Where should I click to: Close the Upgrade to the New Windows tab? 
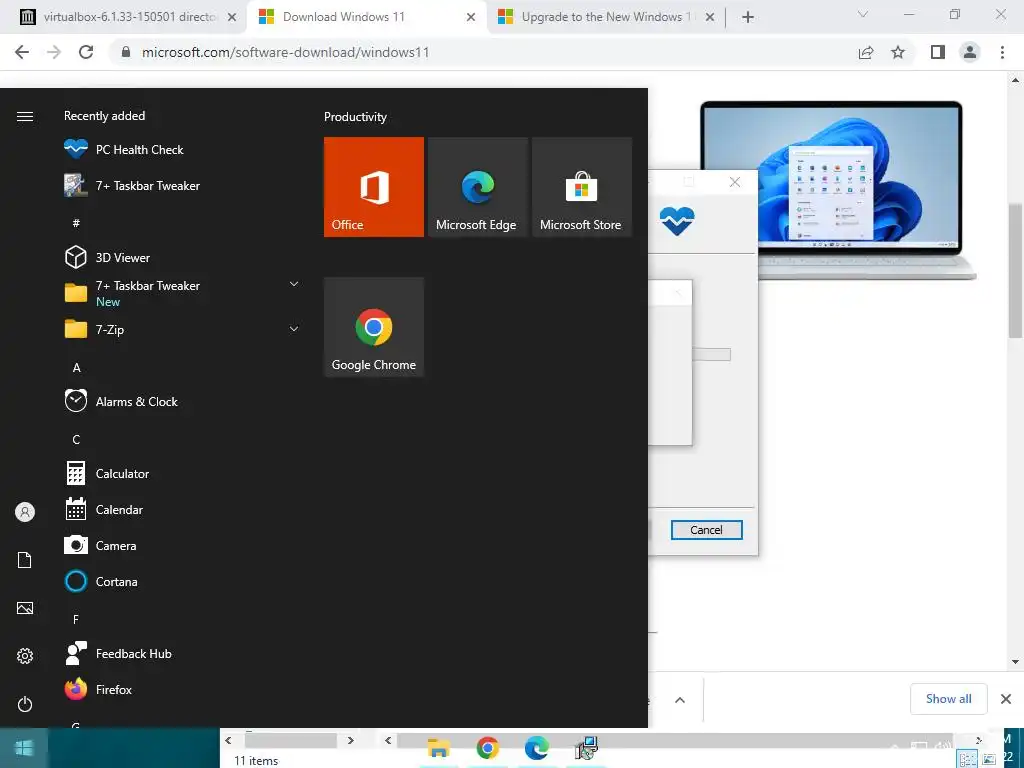click(710, 17)
